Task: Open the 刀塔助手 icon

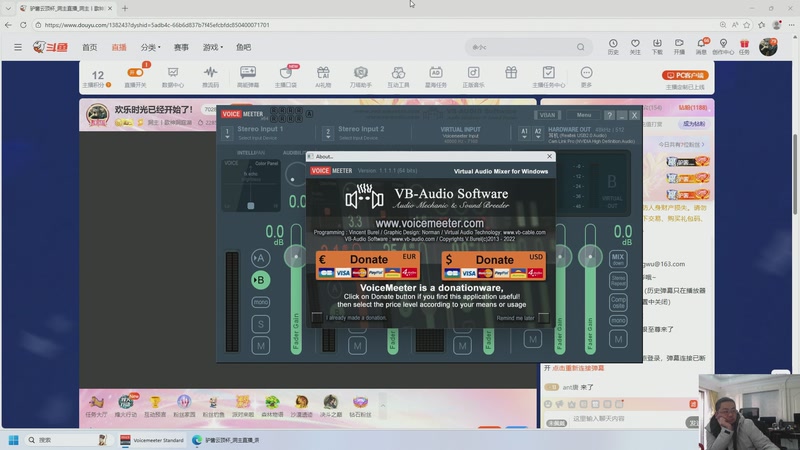Action: click(361, 77)
